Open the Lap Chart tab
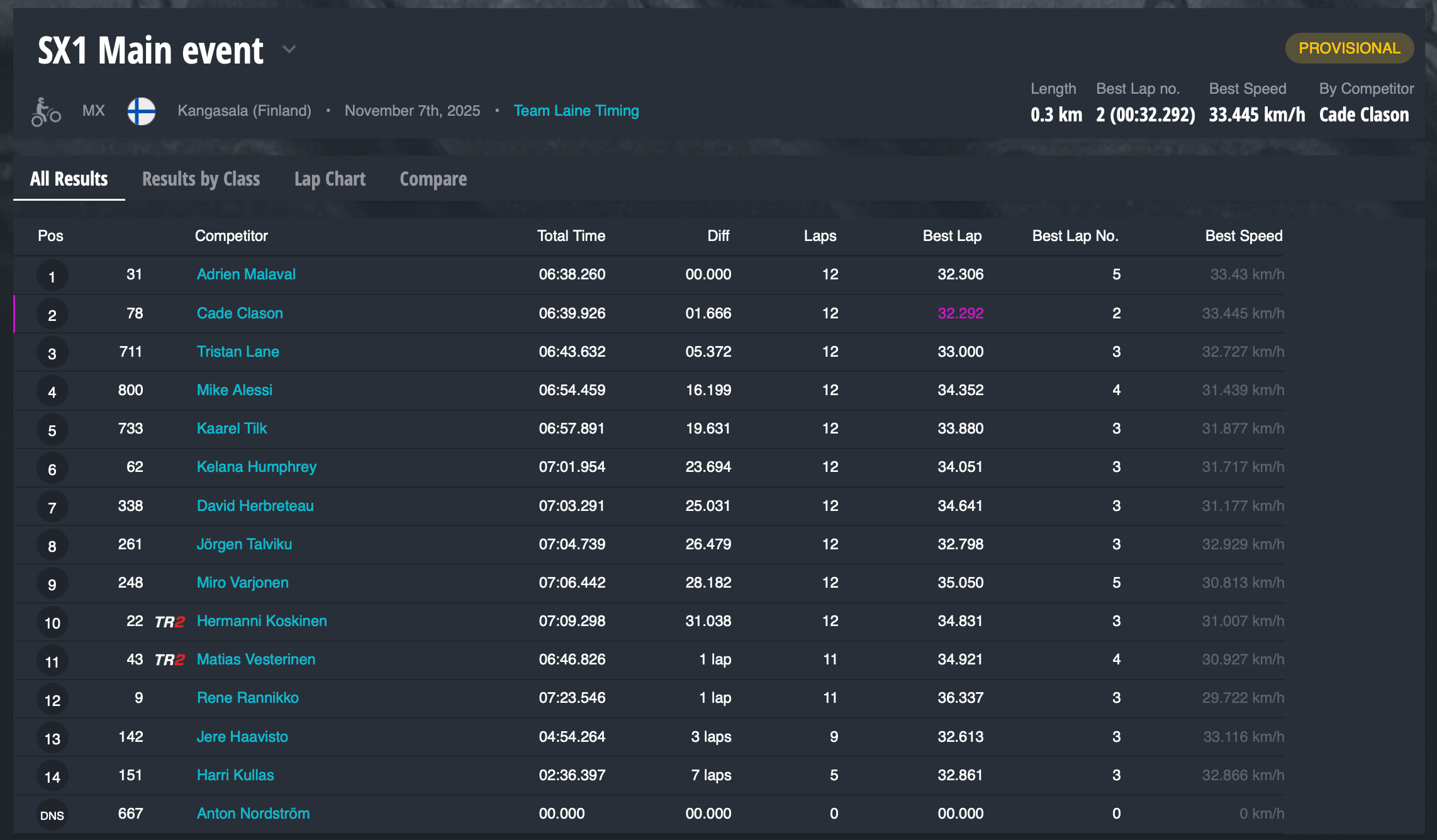1437x840 pixels. 330,179
